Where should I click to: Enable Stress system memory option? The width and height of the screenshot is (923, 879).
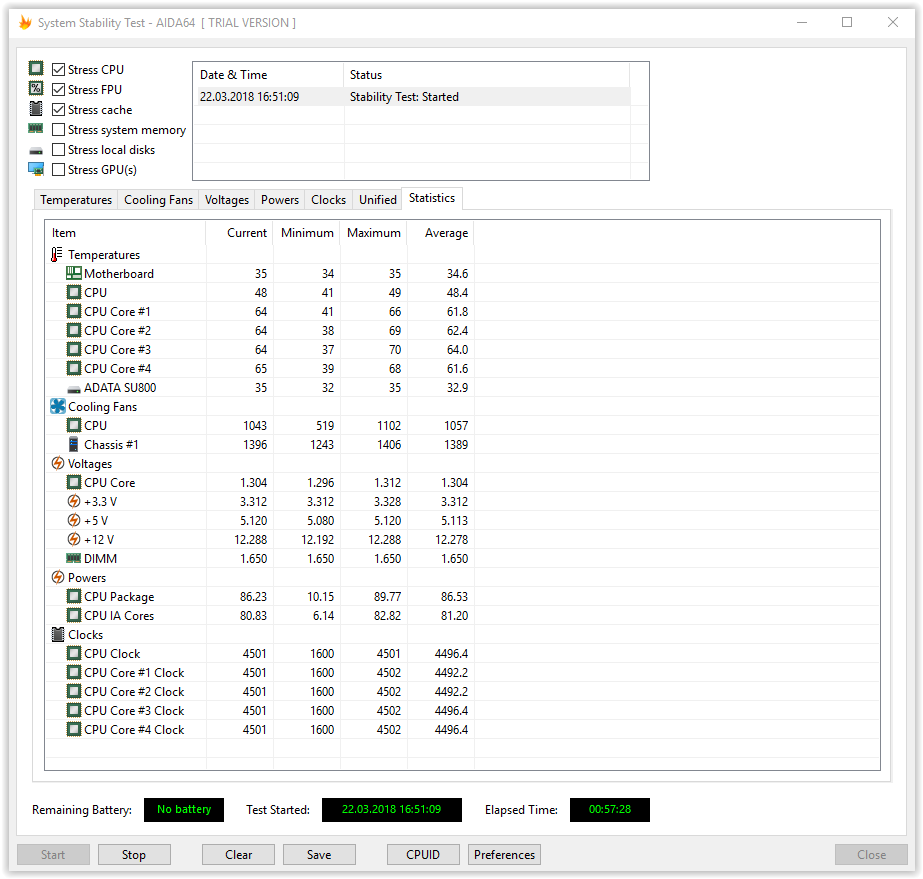(x=59, y=130)
